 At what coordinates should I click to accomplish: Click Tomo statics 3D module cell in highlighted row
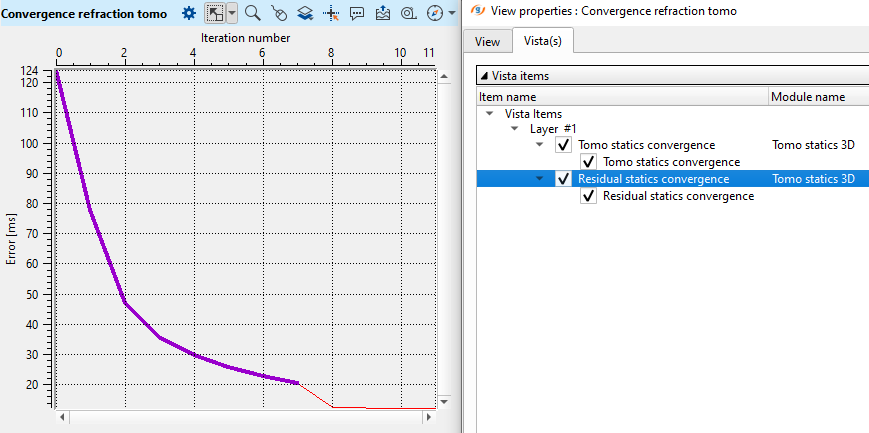point(813,179)
